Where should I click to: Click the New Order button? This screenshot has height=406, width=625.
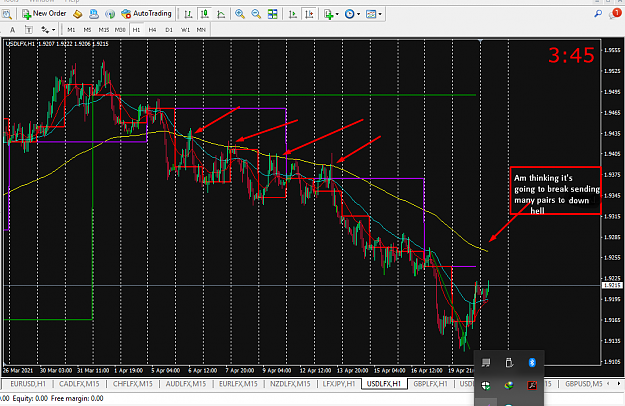(44, 14)
